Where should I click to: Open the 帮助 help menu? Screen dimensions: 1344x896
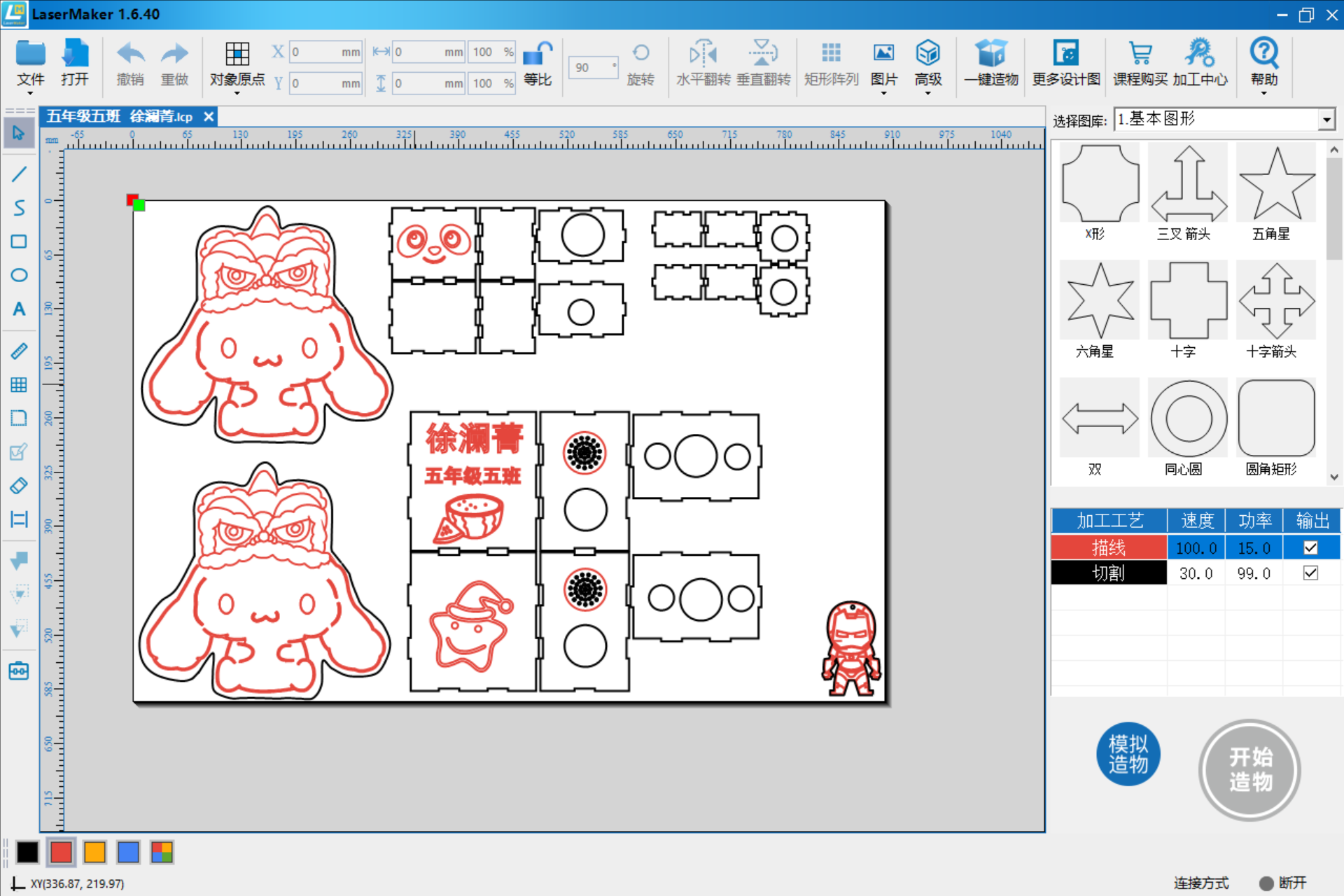click(1264, 53)
